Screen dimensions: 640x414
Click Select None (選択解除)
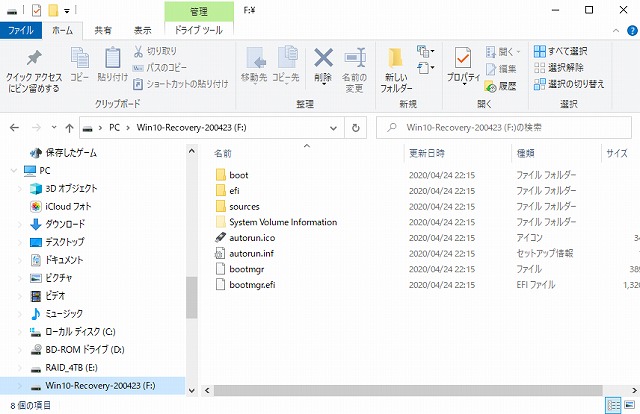tap(559, 67)
